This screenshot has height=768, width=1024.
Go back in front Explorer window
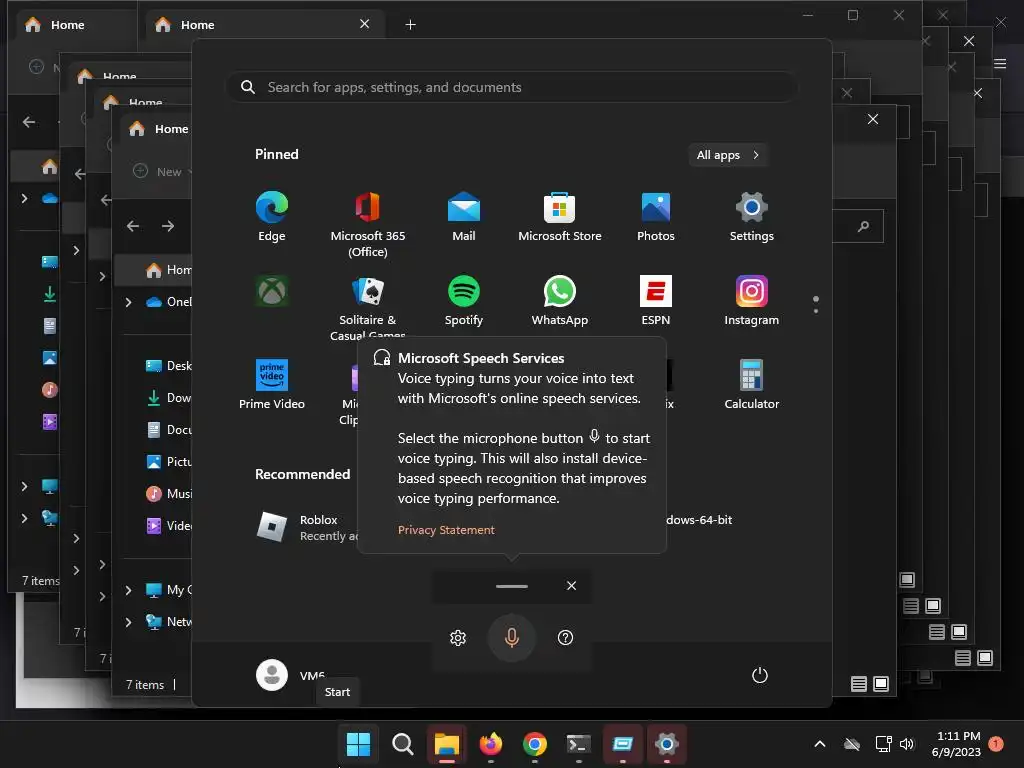pos(133,226)
